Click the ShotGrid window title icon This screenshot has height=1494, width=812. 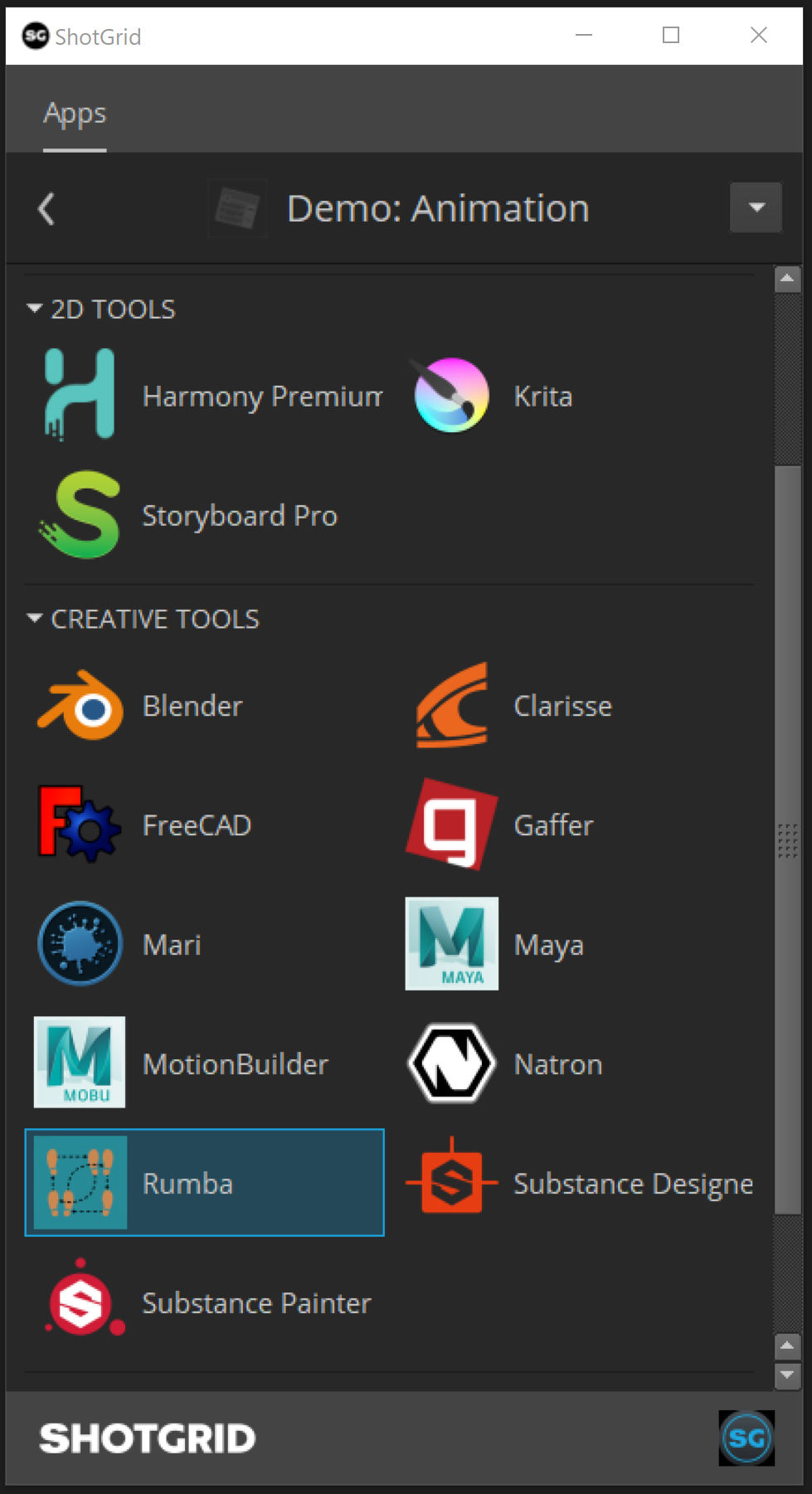(x=36, y=36)
